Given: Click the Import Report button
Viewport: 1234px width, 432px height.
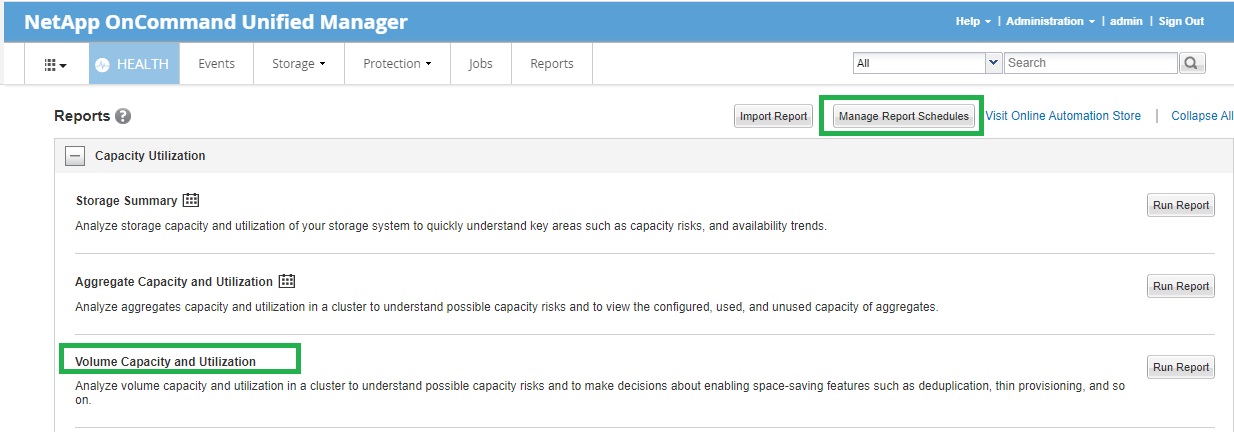Looking at the screenshot, I should point(772,116).
